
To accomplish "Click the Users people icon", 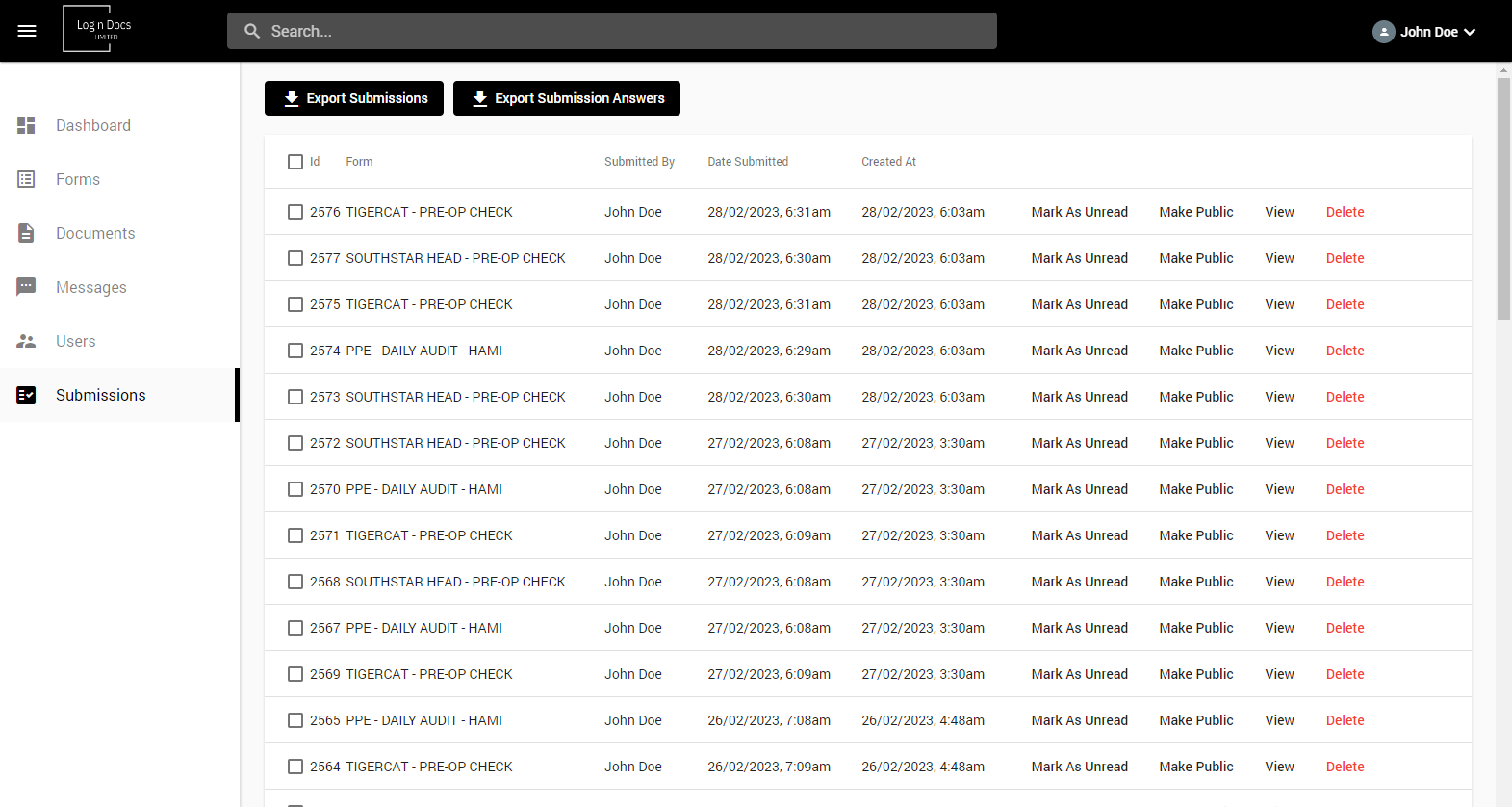I will pos(26,341).
